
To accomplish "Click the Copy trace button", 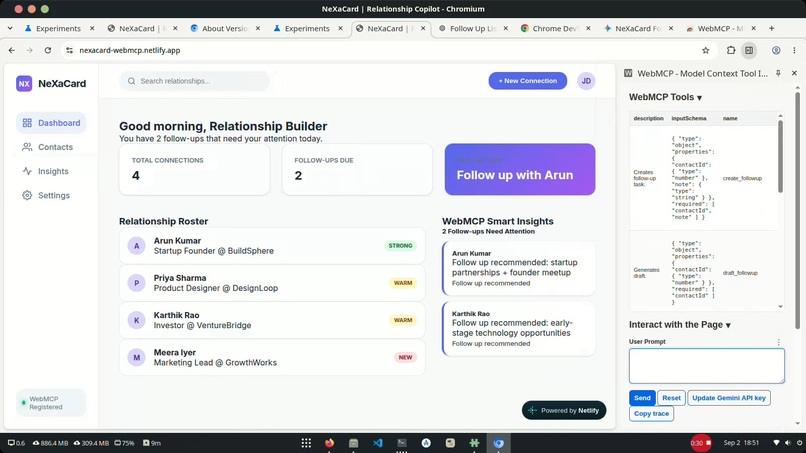I will click(651, 413).
